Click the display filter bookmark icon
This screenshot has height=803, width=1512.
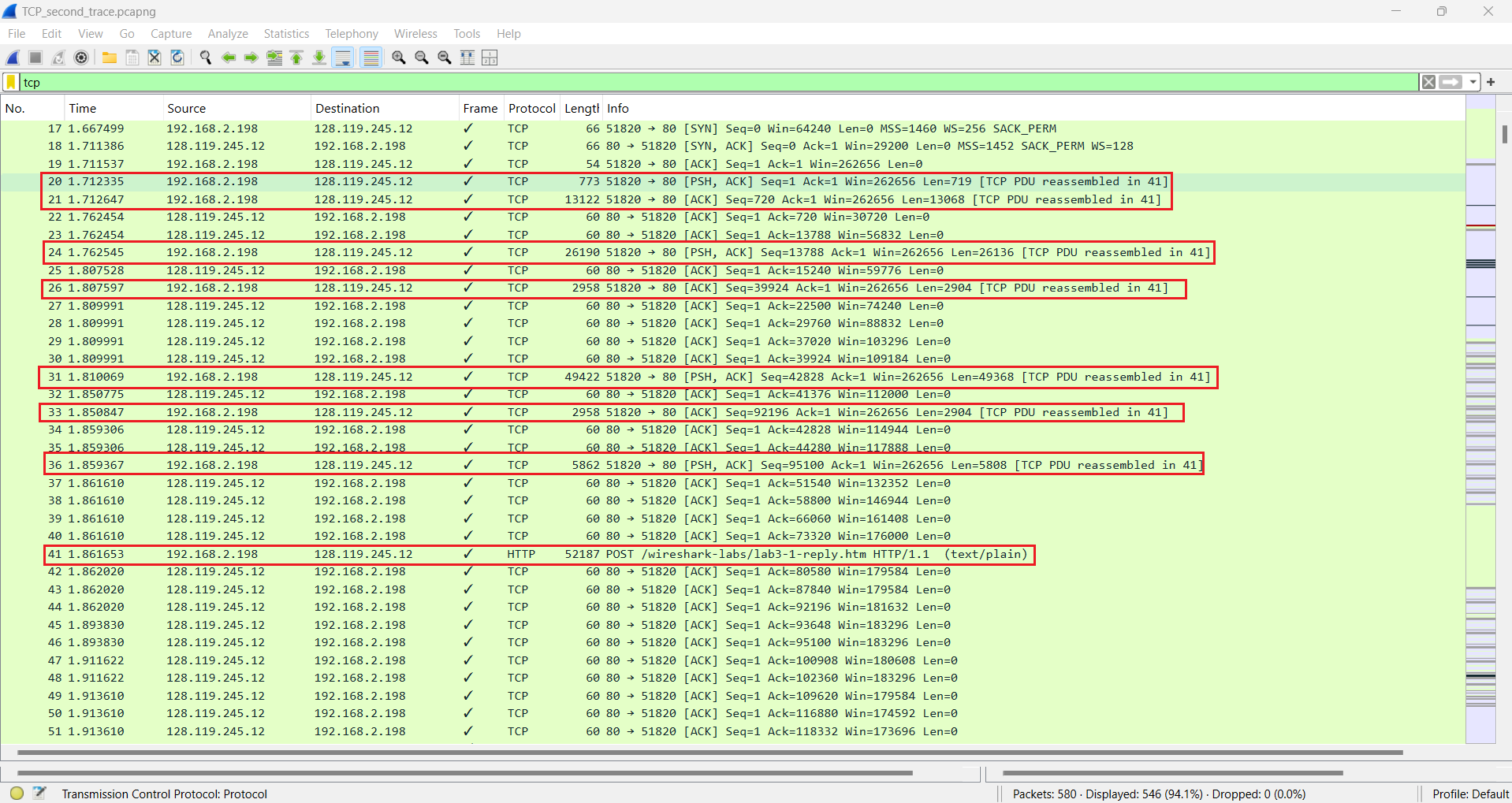click(11, 82)
